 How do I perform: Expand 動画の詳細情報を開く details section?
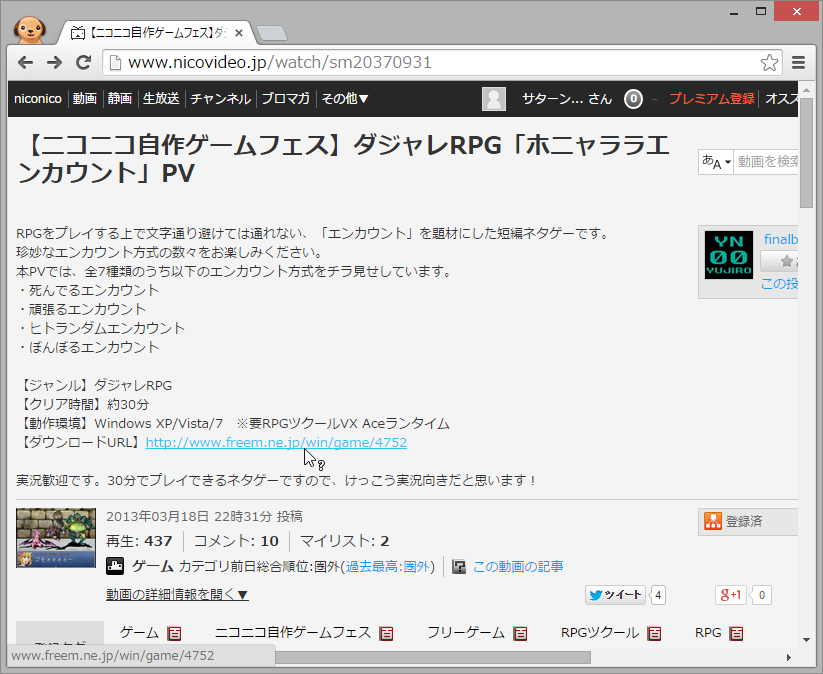[x=177, y=594]
